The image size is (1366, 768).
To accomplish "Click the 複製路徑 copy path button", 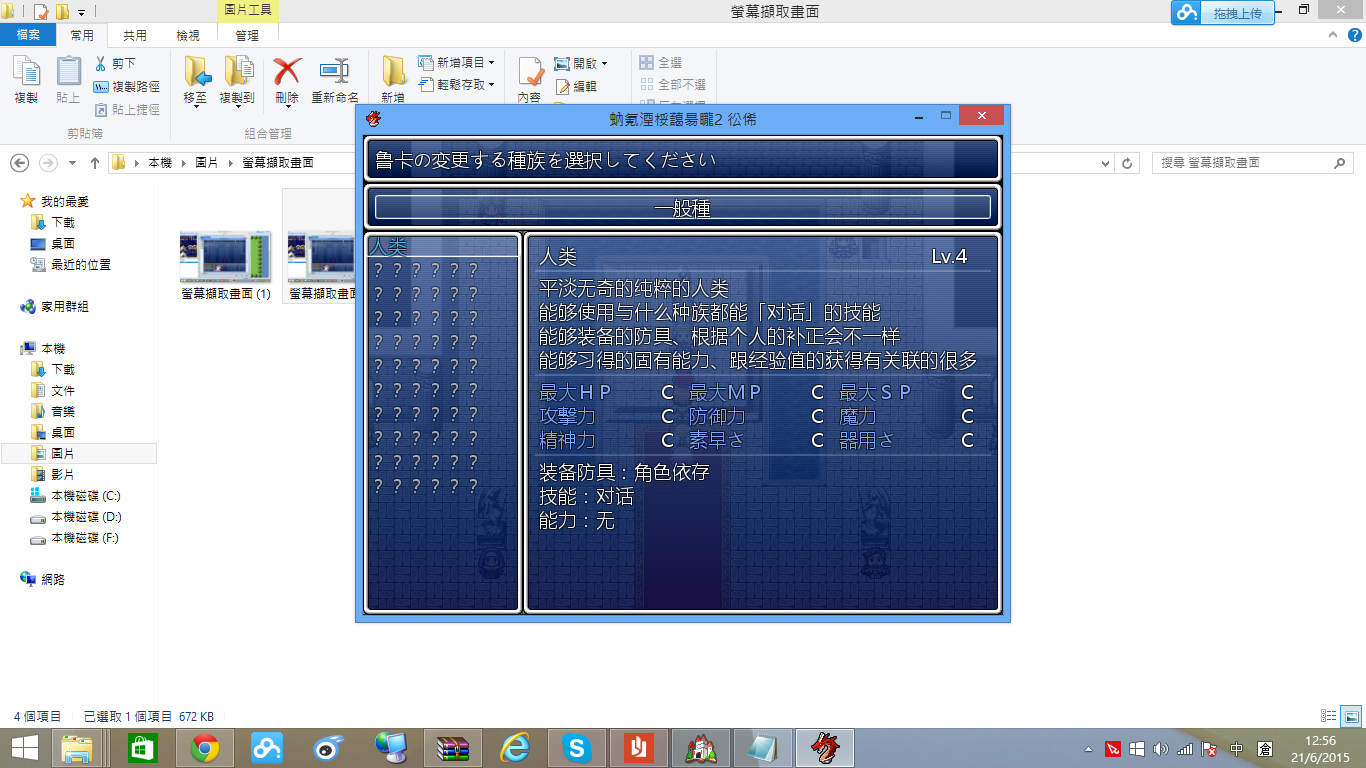I will [127, 87].
